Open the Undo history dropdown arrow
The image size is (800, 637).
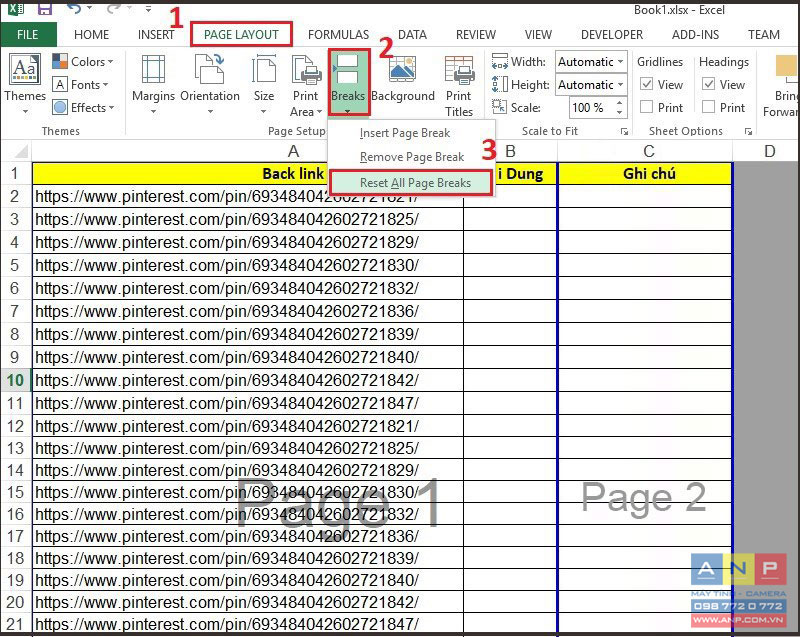click(x=90, y=8)
